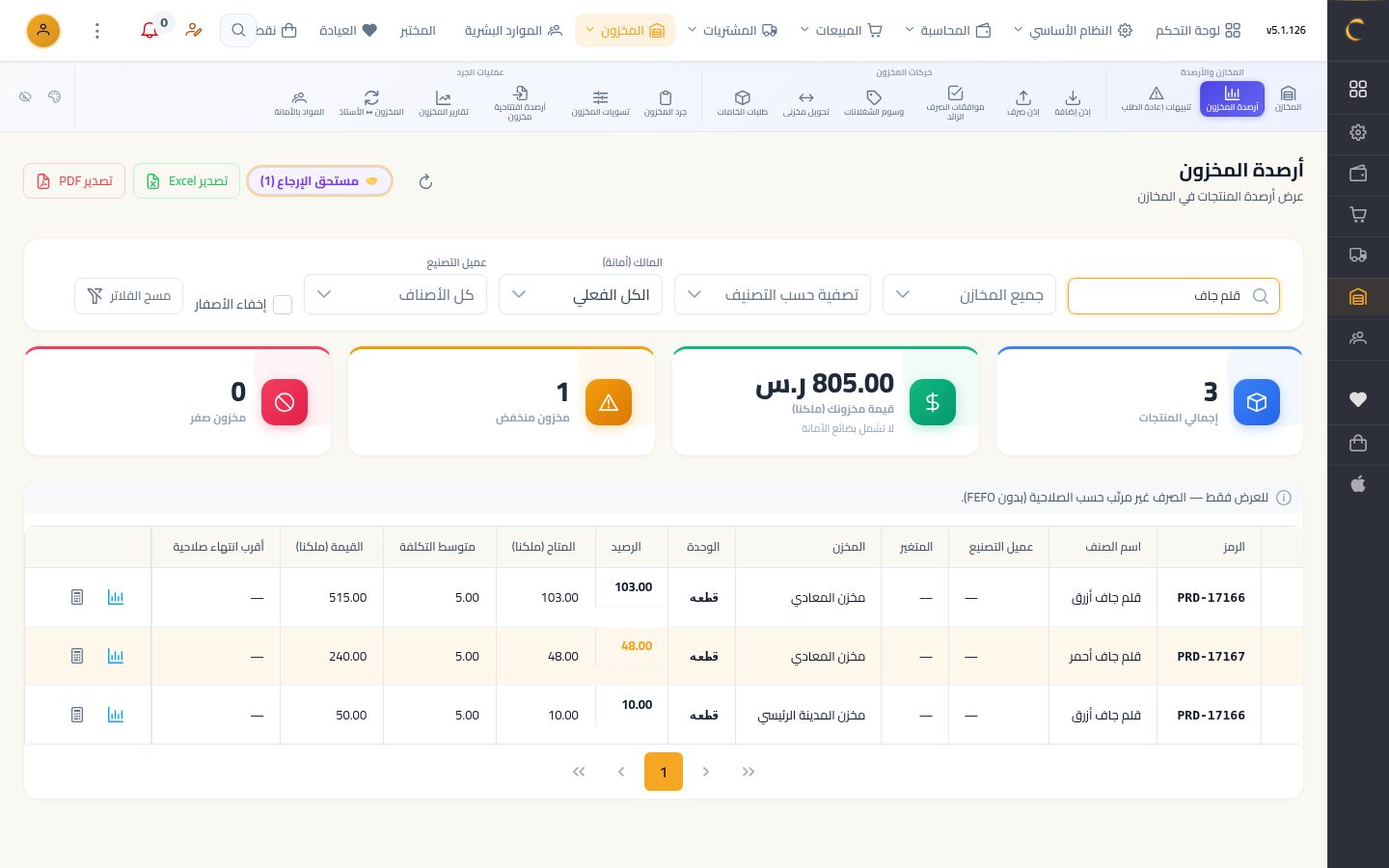
Task: Open تنبيهات إعادة الطلب reorder alerts
Action: pyautogui.click(x=1156, y=98)
